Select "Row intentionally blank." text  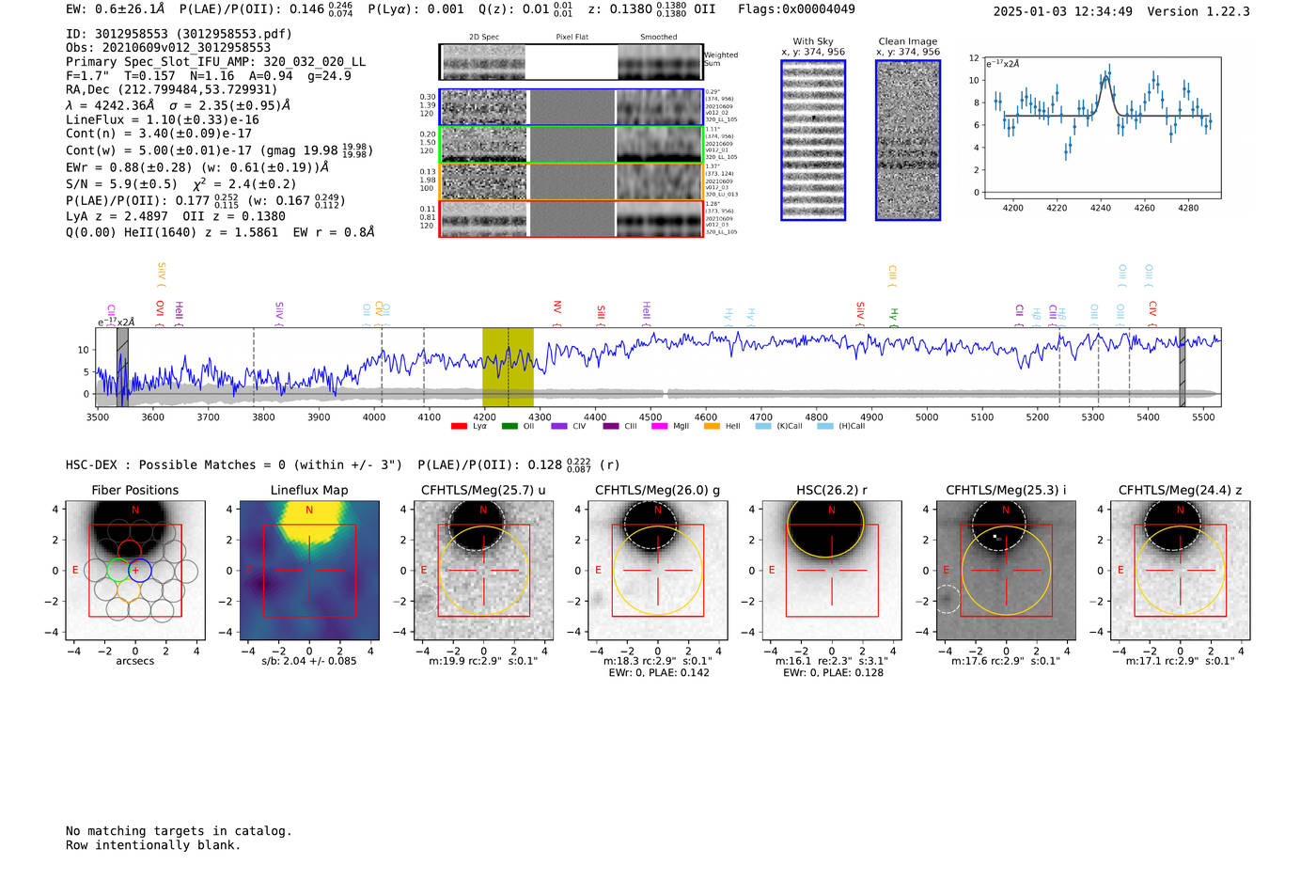(153, 845)
